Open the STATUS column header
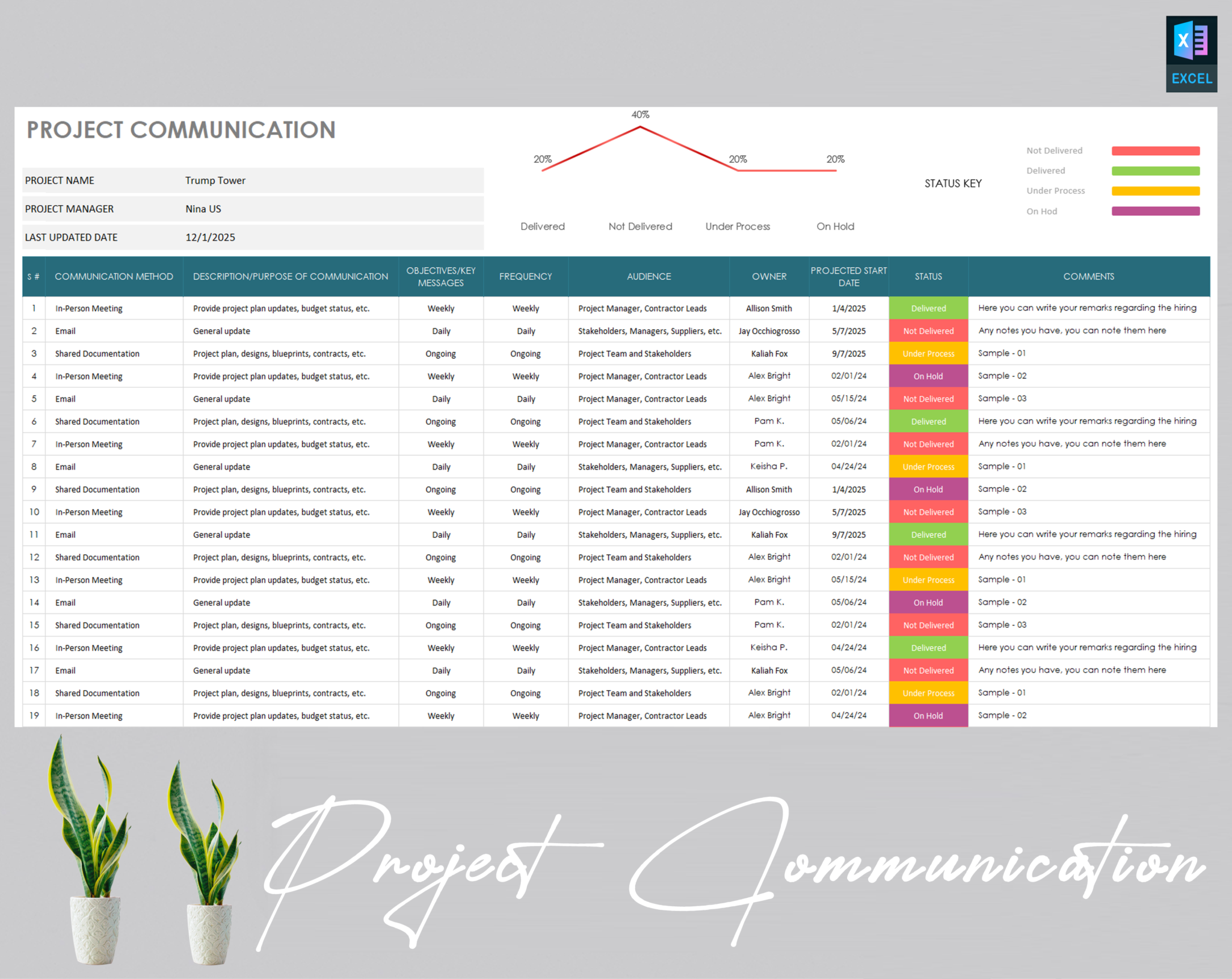This screenshot has height=979, width=1232. [928, 276]
